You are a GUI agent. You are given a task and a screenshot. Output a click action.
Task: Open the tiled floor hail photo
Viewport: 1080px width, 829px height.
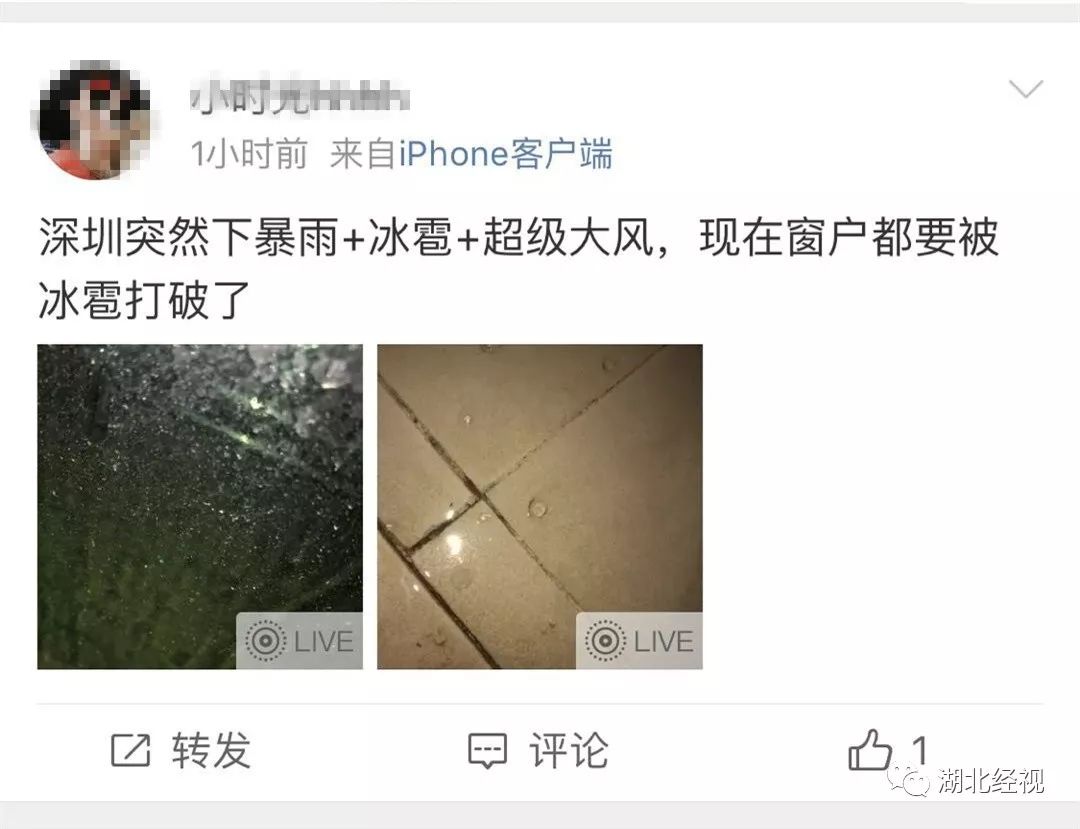point(539,506)
